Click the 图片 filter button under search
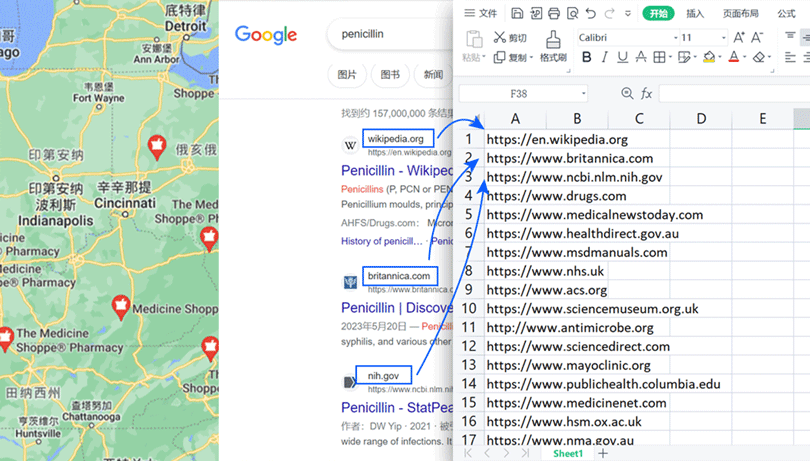The height and width of the screenshot is (461, 810). [347, 75]
